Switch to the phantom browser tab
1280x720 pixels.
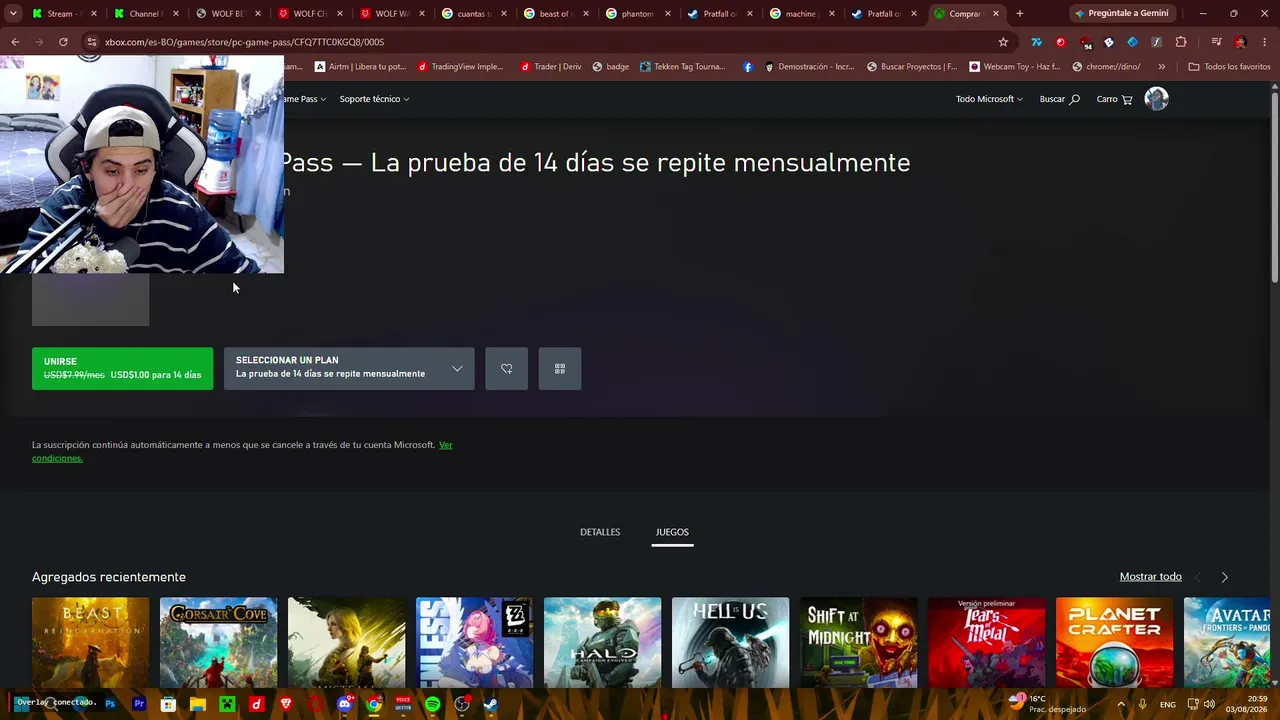pos(639,14)
